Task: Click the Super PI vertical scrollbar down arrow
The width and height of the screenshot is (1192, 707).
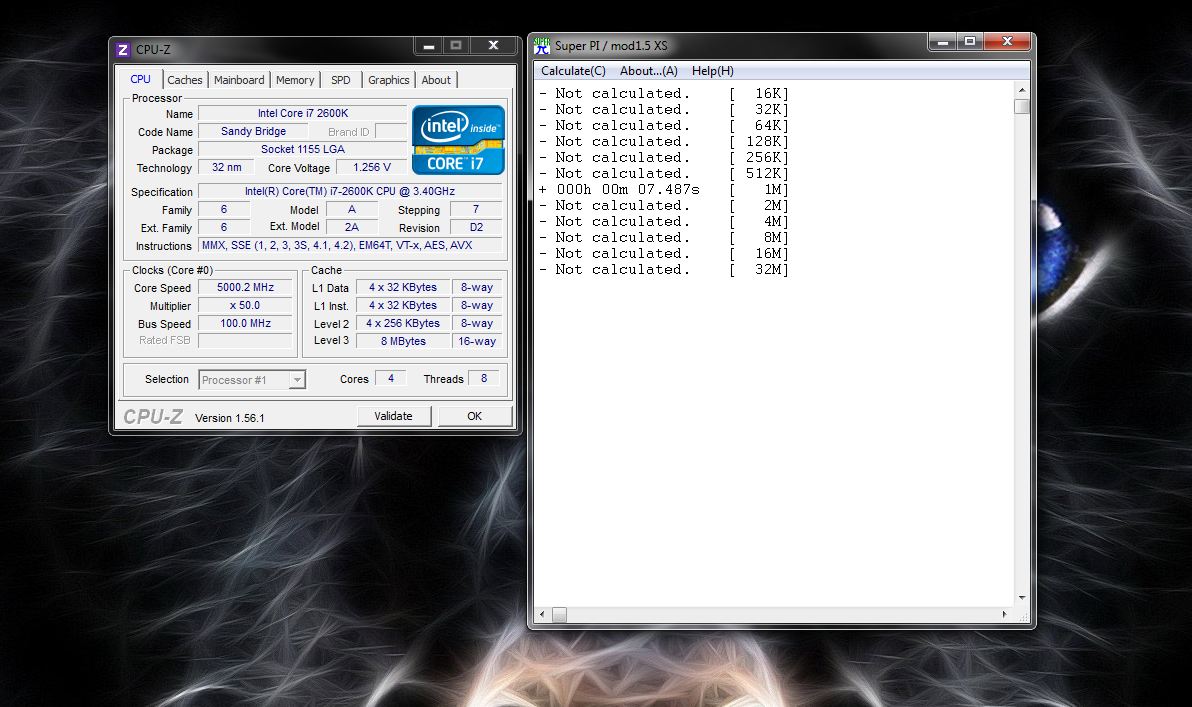Action: (x=1022, y=598)
